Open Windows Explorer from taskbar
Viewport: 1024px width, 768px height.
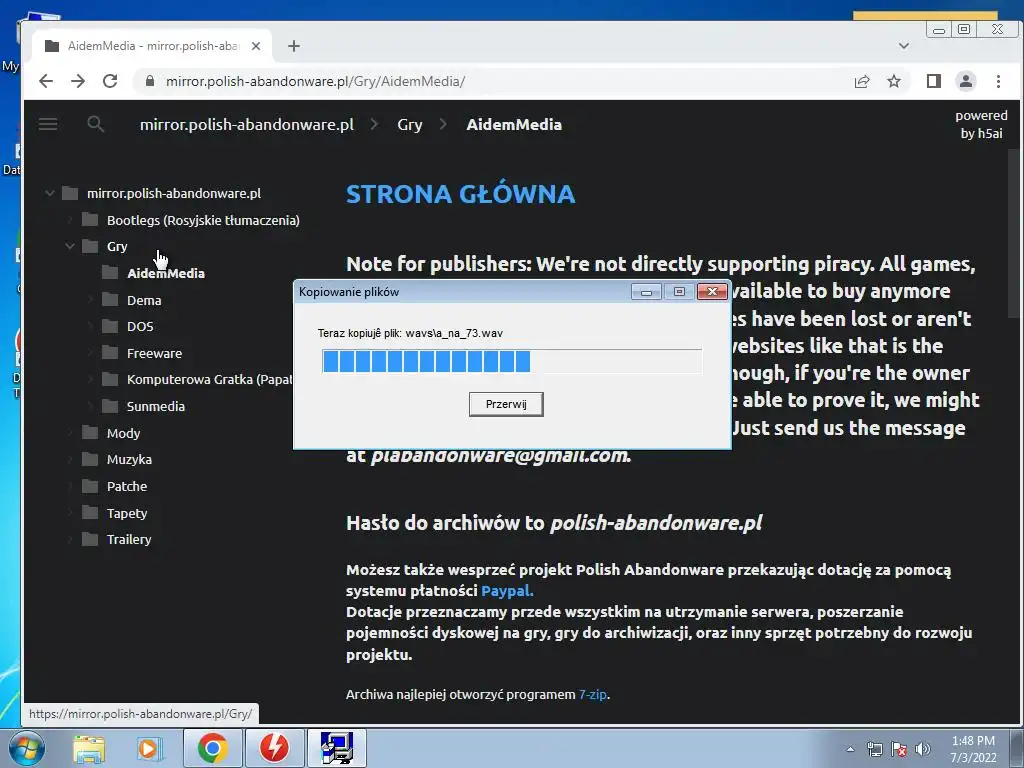pyautogui.click(x=89, y=748)
